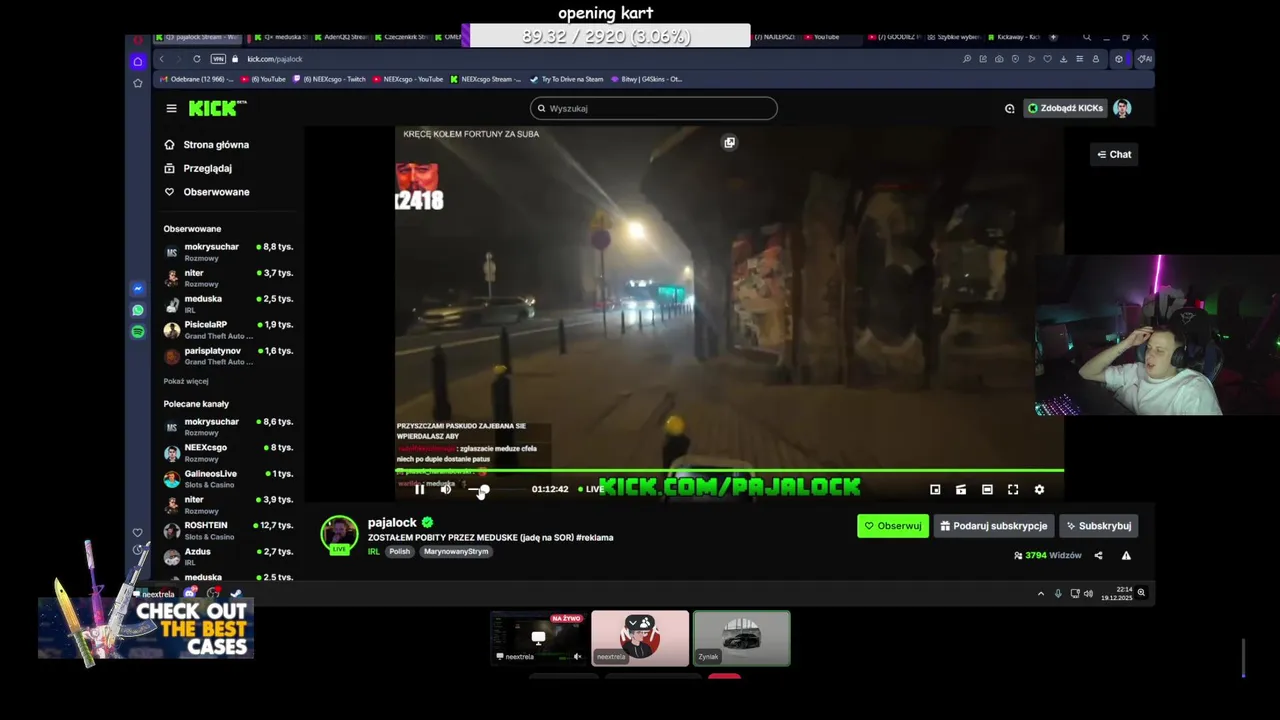Follow pajalock with Obserwuj button
This screenshot has width=1280, height=720.
(893, 526)
